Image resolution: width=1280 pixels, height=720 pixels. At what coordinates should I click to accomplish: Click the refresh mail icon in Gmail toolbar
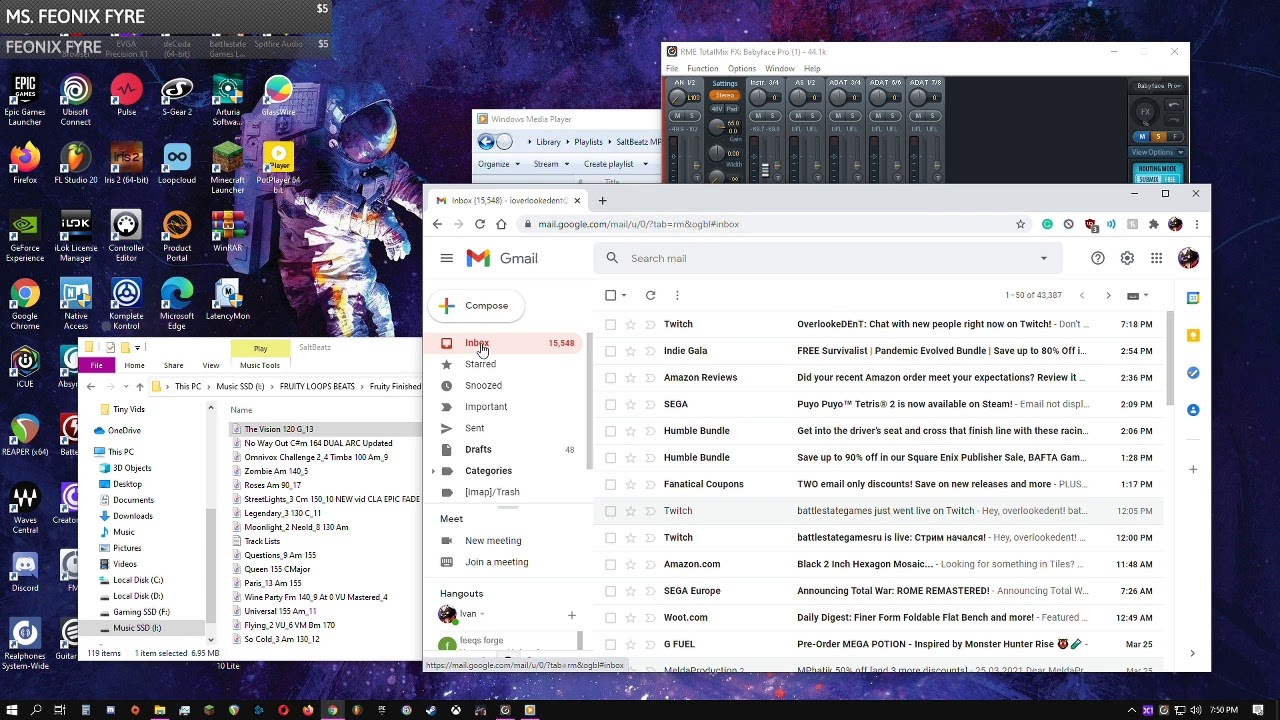650,295
